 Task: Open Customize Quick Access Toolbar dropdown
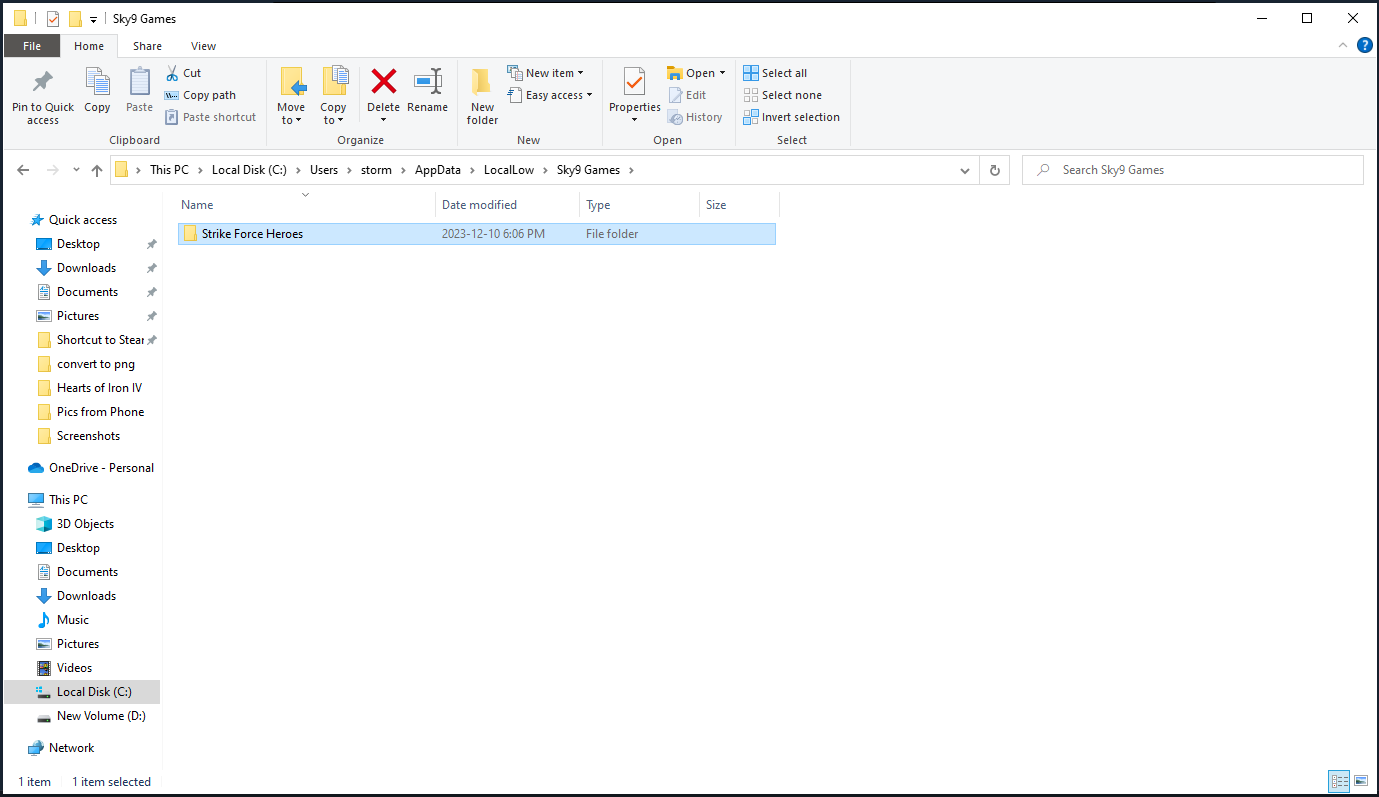(x=93, y=19)
